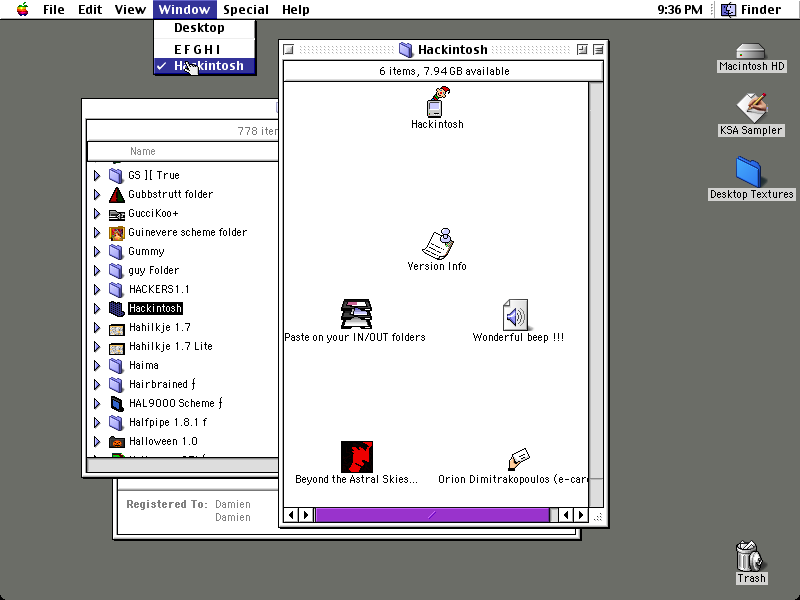The image size is (800, 600).
Task: Click the 'Registered To:' label in back window
Action: [167, 505]
